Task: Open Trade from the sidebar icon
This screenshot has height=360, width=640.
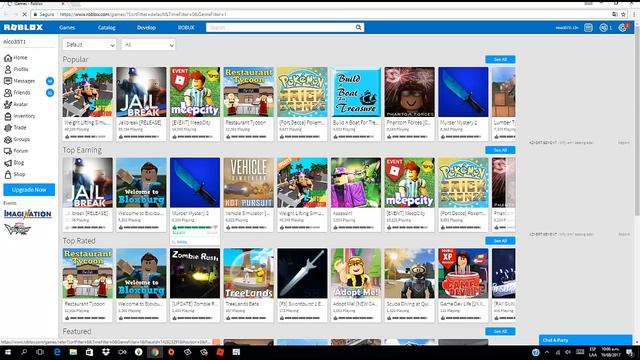Action: (x=8, y=128)
